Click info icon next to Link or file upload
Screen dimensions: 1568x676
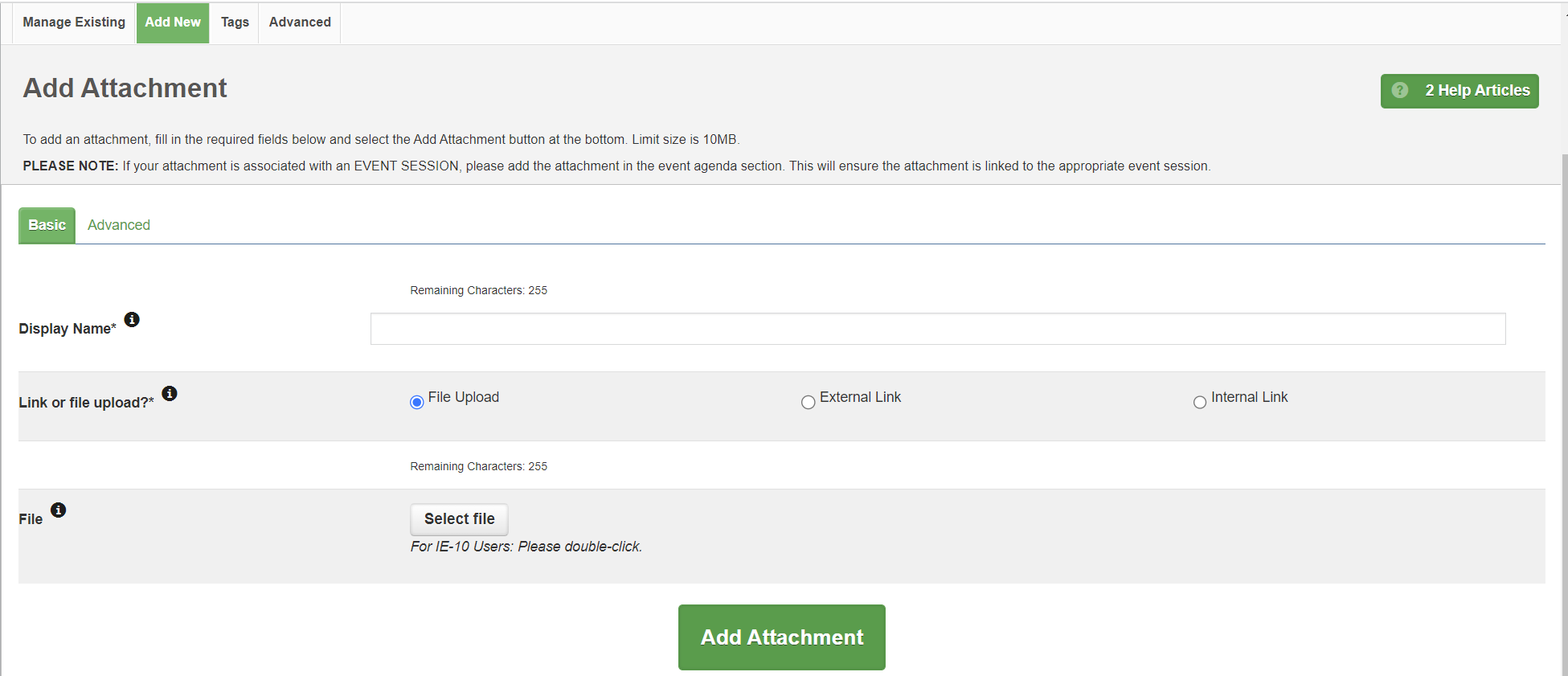[x=170, y=394]
